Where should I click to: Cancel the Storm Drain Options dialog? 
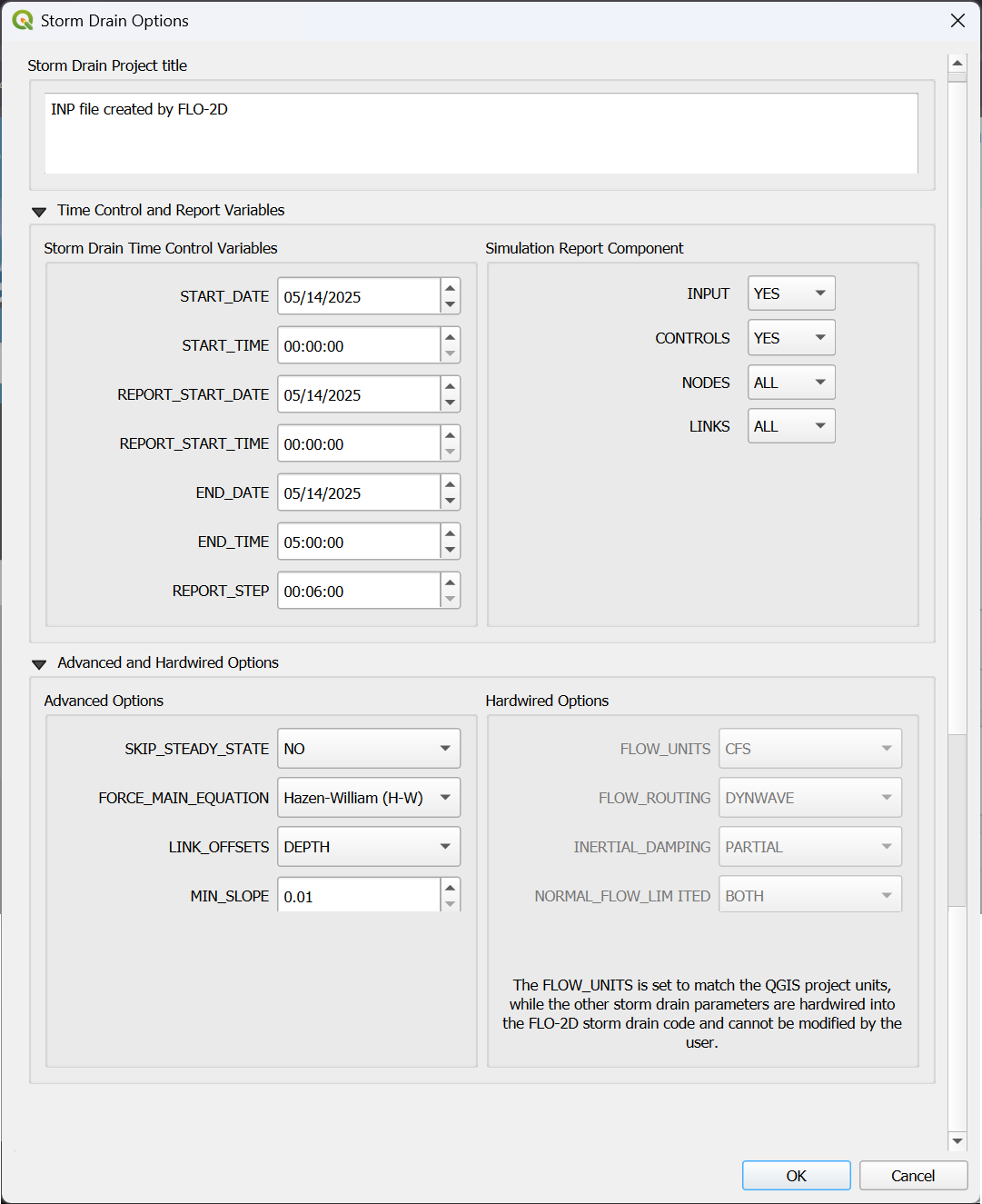(x=912, y=1176)
